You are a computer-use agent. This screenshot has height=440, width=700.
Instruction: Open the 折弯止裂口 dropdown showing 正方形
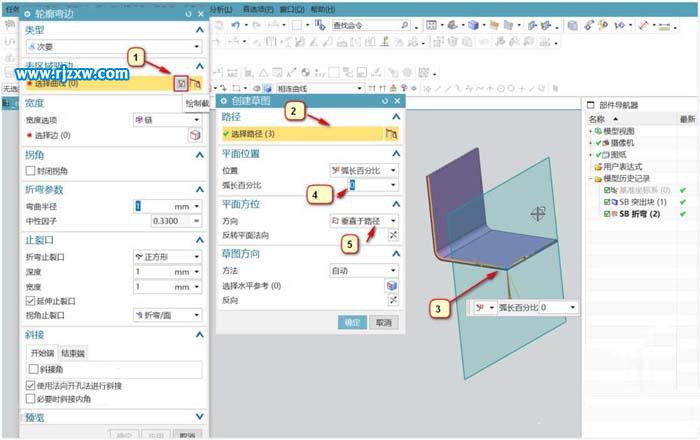tap(167, 257)
